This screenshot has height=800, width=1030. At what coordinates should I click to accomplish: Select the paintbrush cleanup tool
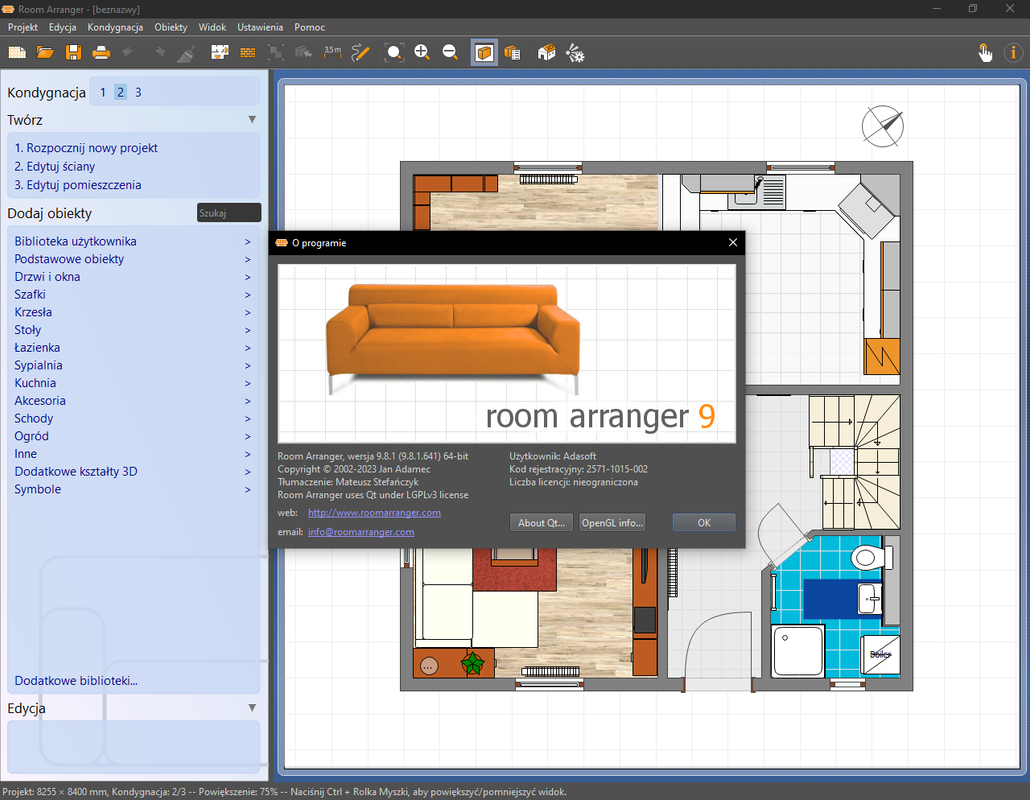click(186, 53)
